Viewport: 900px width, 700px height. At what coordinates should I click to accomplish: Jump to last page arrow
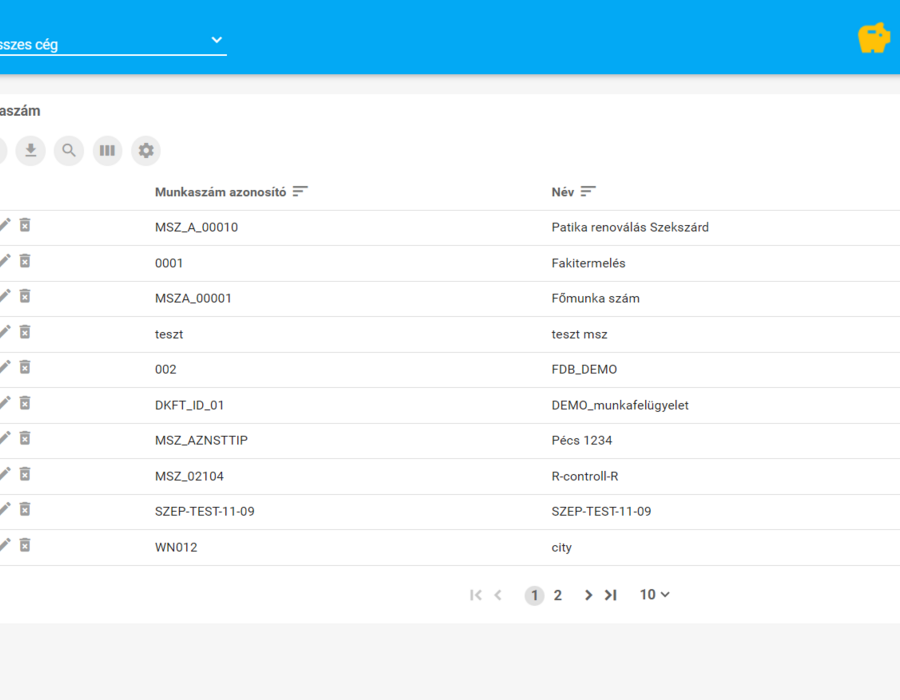(x=610, y=595)
